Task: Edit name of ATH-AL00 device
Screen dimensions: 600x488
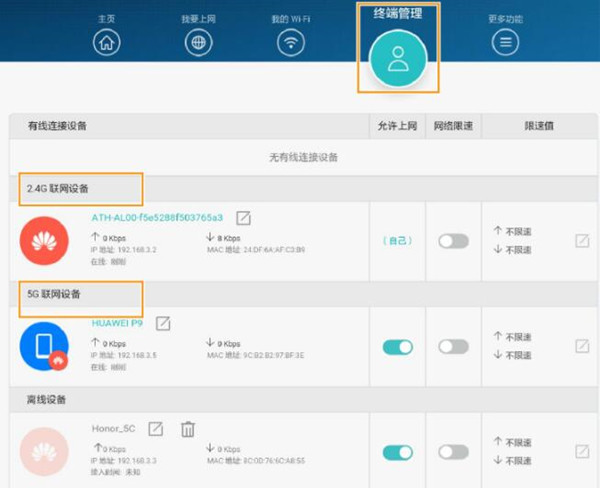Action: pos(243,218)
